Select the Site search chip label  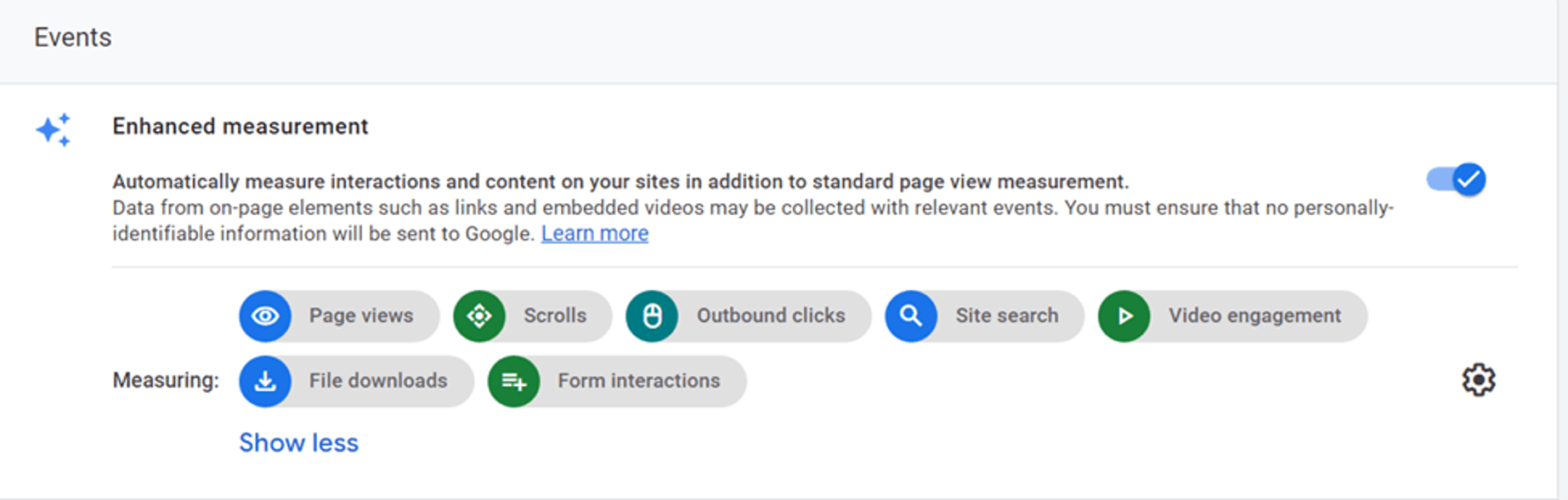pos(1006,316)
